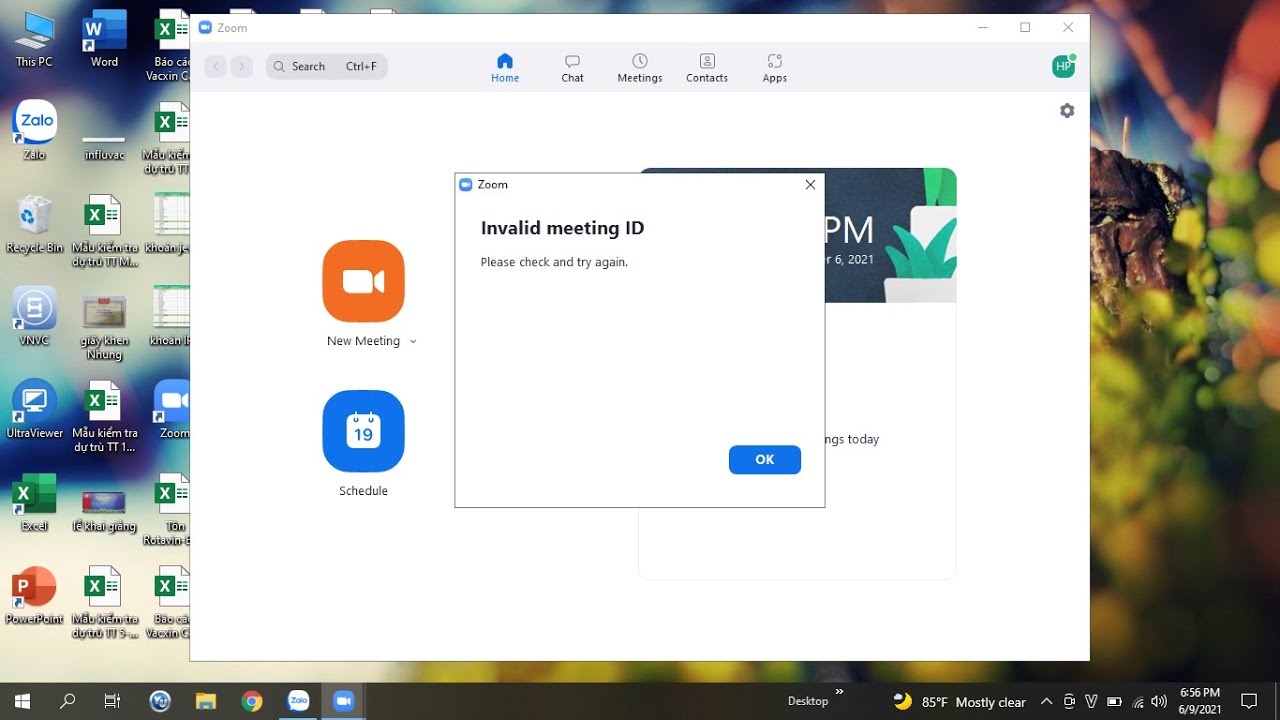Viewport: 1280px width, 720px height.
Task: Open the UltraViewer desktop shortcut
Action: coord(34,409)
